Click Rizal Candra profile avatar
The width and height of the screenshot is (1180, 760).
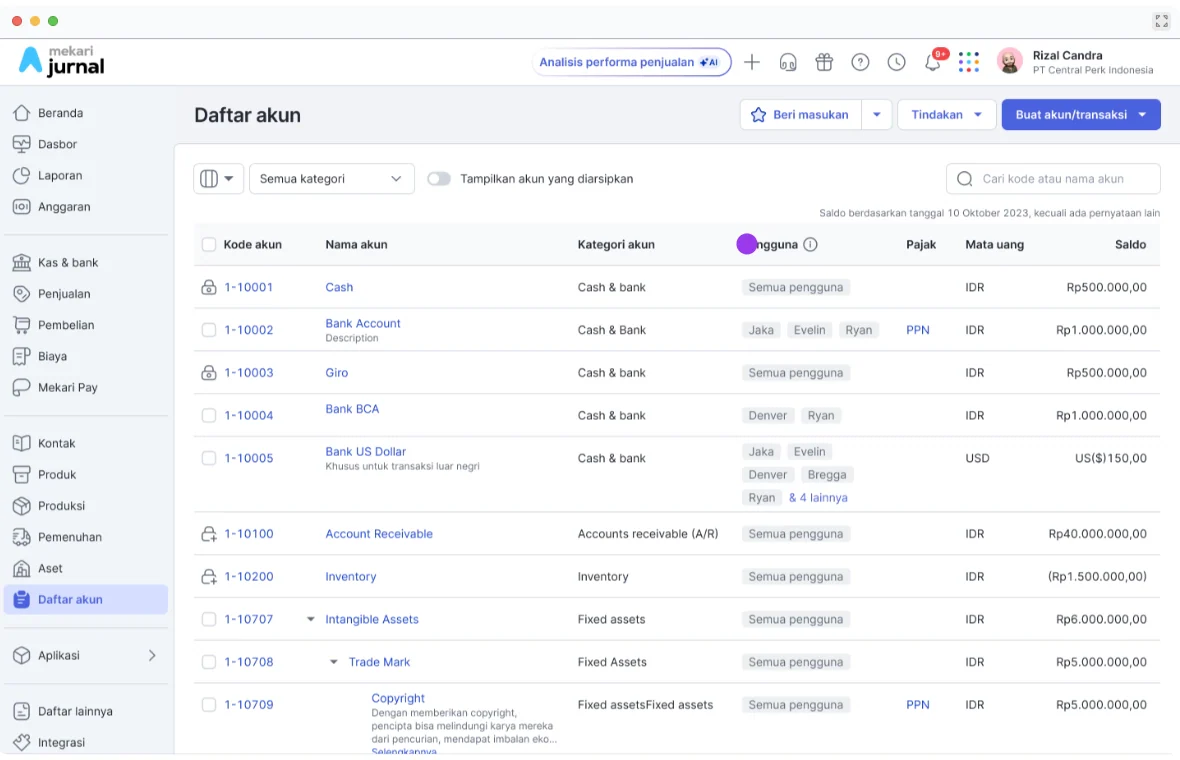coord(1009,61)
